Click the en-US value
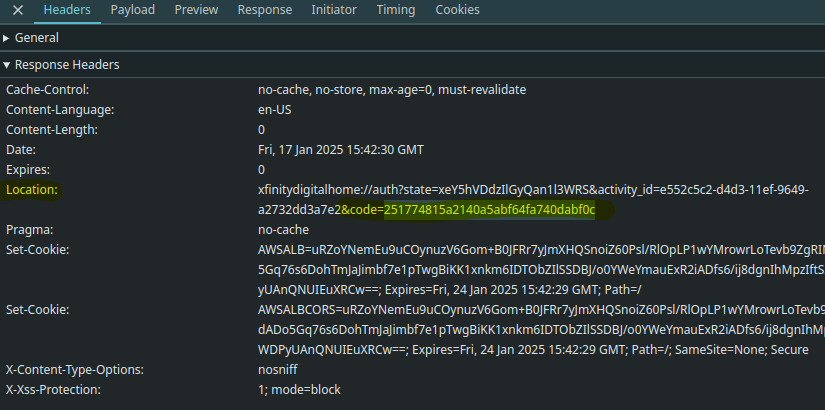 pos(275,110)
